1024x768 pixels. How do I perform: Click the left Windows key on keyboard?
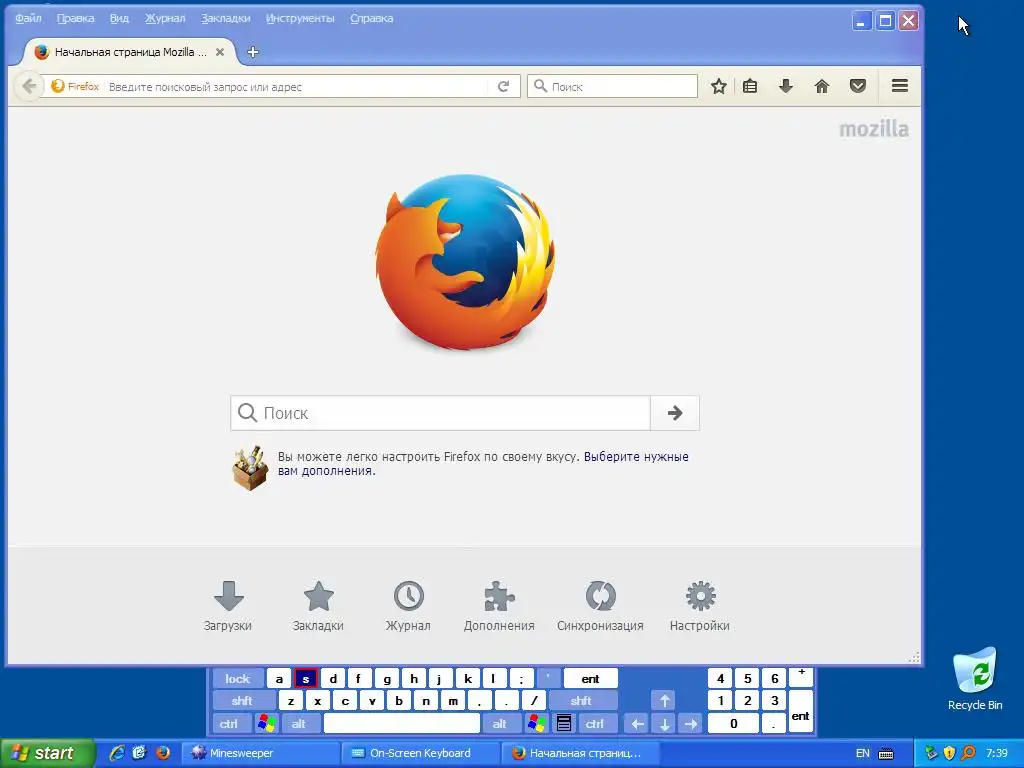(x=266, y=724)
